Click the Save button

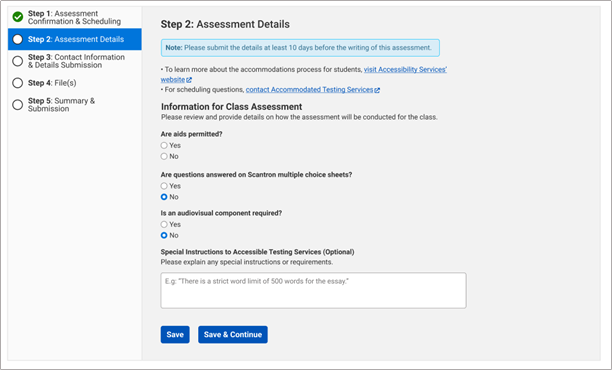(x=175, y=334)
